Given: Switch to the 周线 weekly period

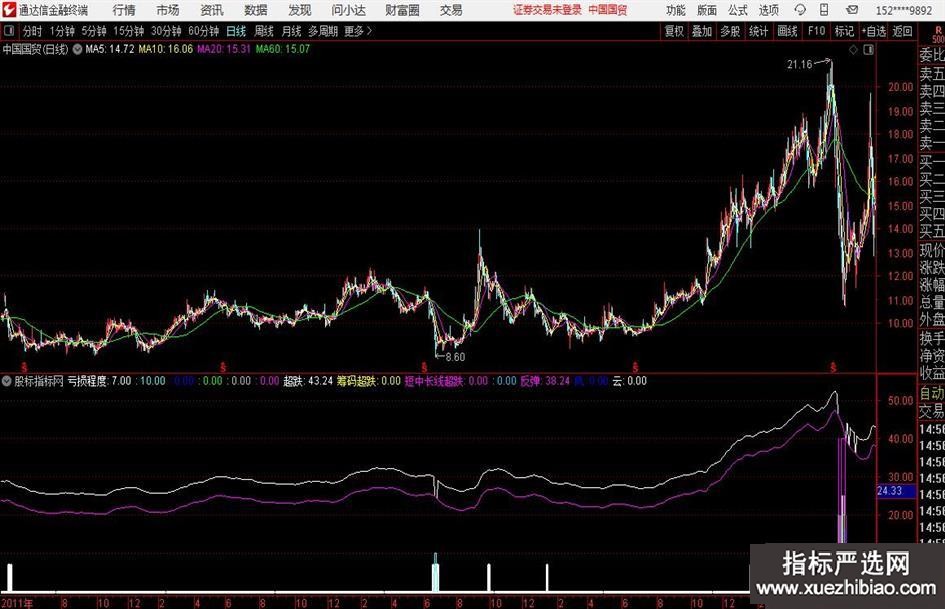Looking at the screenshot, I should point(263,31).
